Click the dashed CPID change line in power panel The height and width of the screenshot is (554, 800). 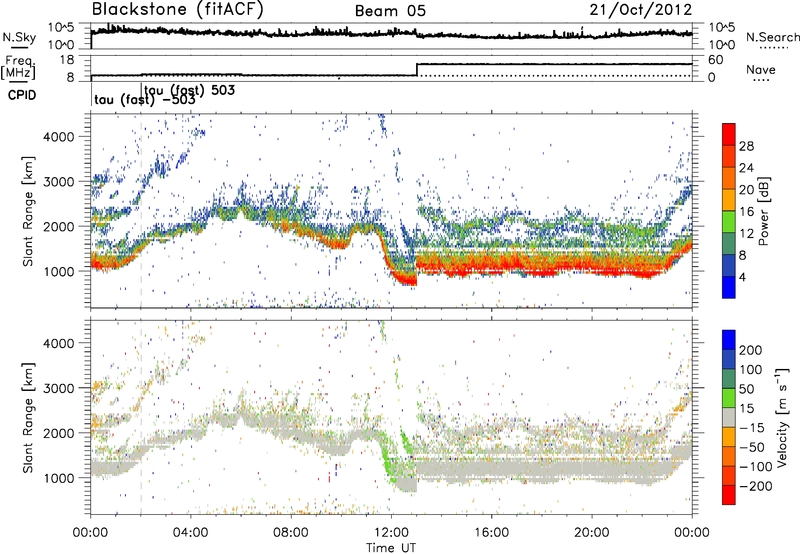pyautogui.click(x=141, y=211)
